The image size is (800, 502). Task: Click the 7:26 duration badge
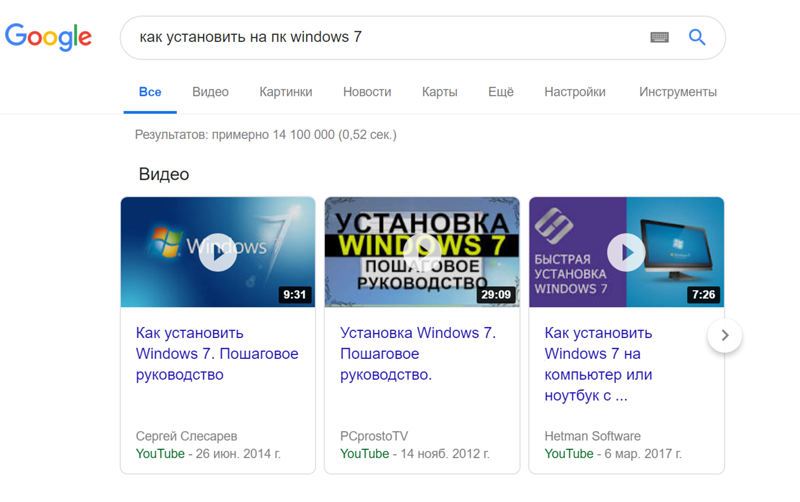click(703, 294)
